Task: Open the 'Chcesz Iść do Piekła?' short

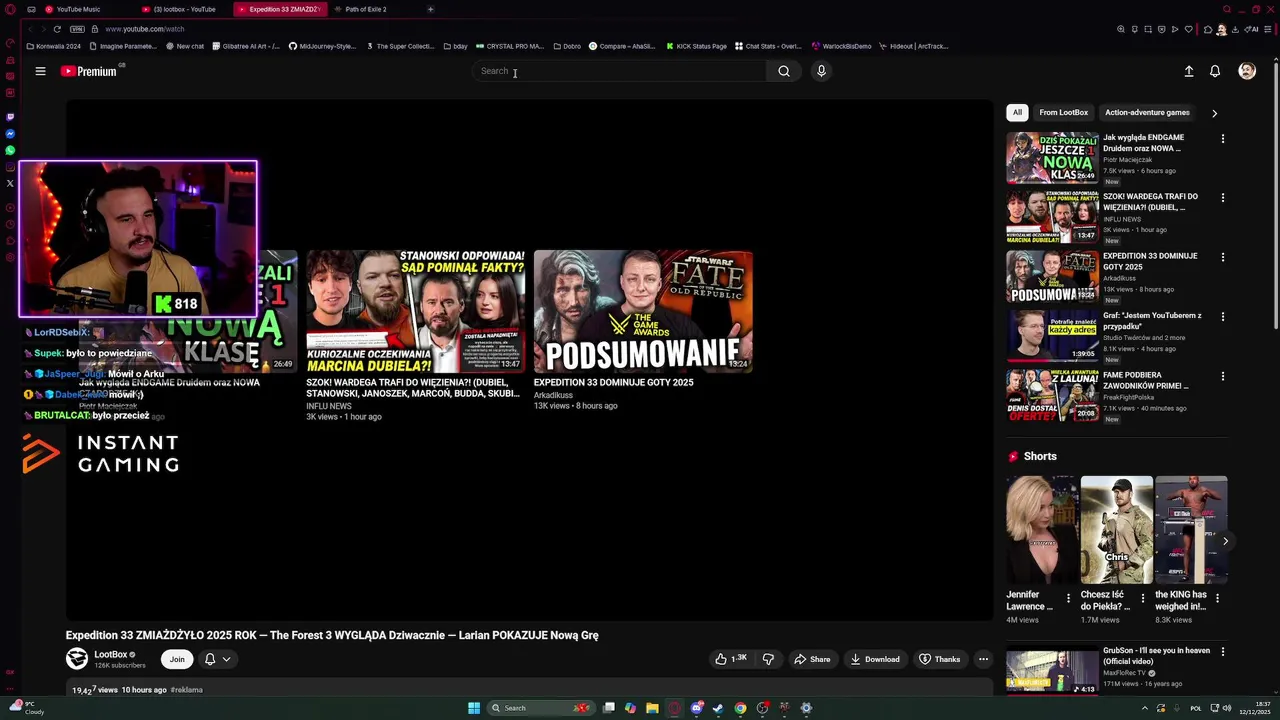Action: click(1117, 530)
